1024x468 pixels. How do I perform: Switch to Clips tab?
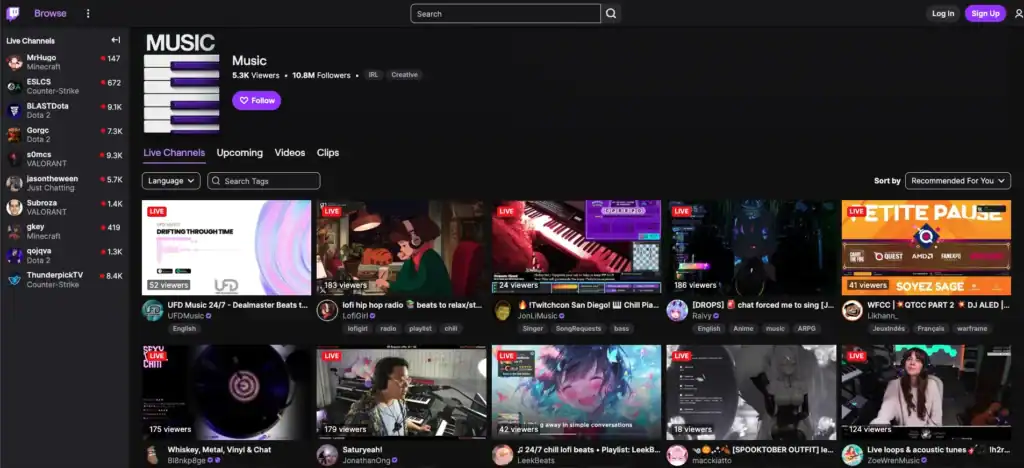tap(328, 153)
